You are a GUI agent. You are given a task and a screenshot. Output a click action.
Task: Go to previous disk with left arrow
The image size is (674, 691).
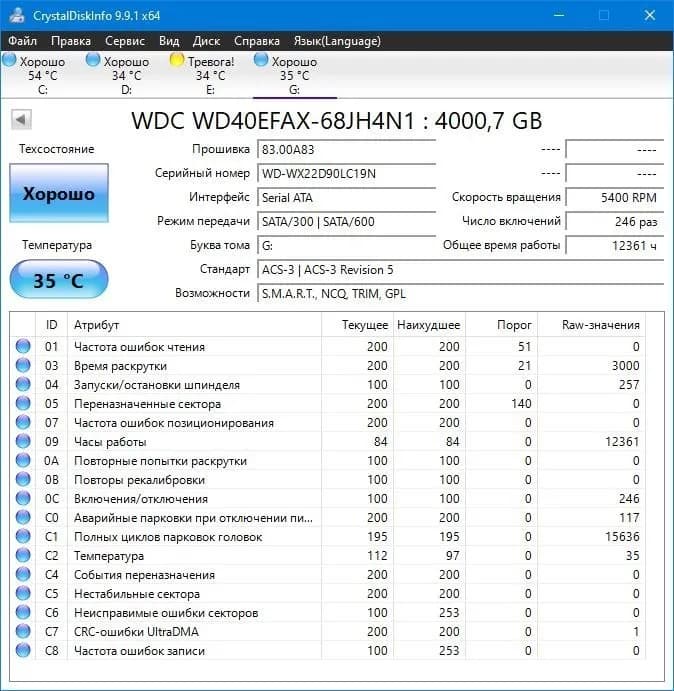(x=21, y=119)
